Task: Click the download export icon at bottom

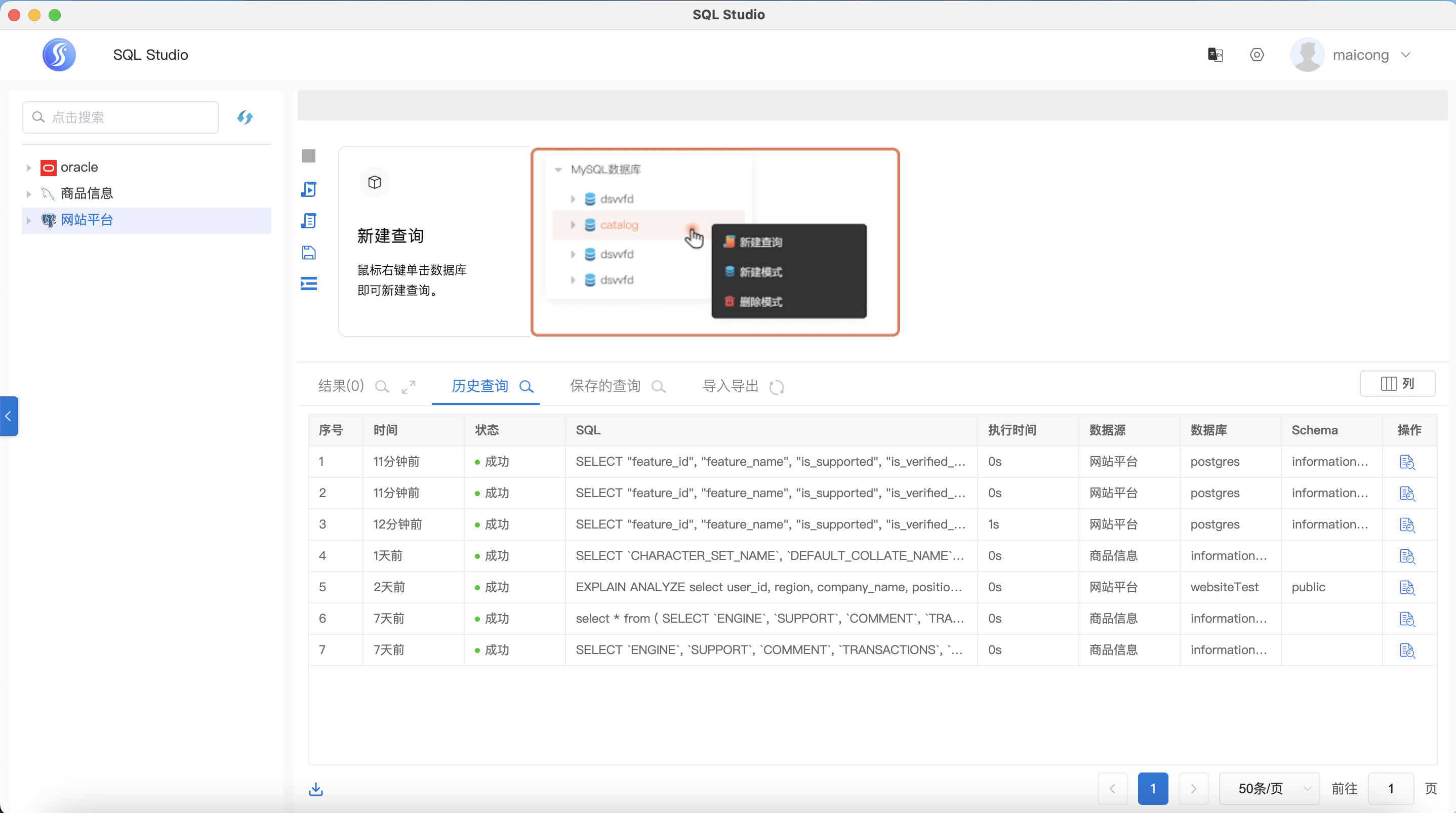Action: (316, 789)
